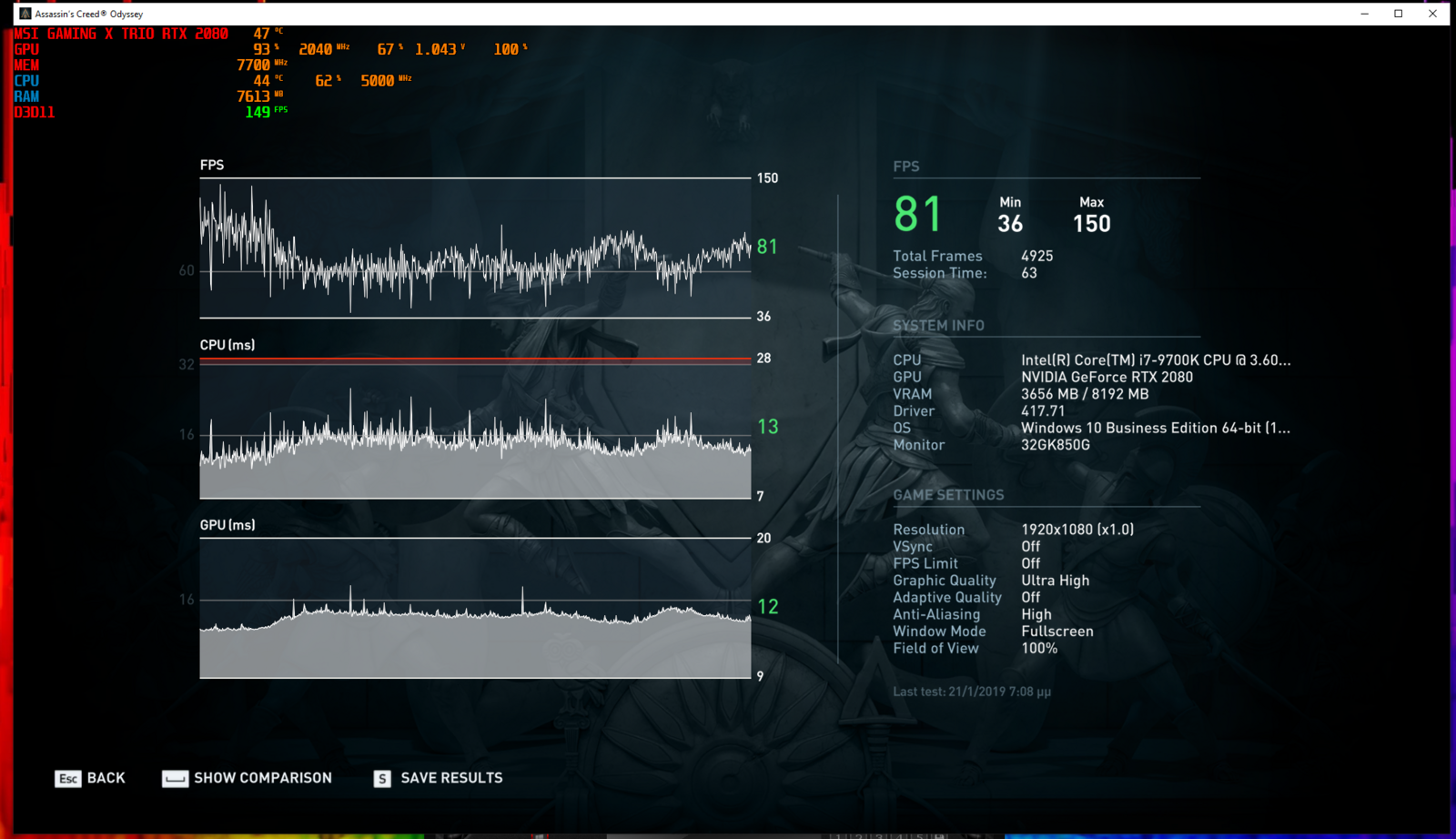This screenshot has width=1456, height=839.
Task: Click overlay RAM usage 7613 MB
Action: [260, 96]
